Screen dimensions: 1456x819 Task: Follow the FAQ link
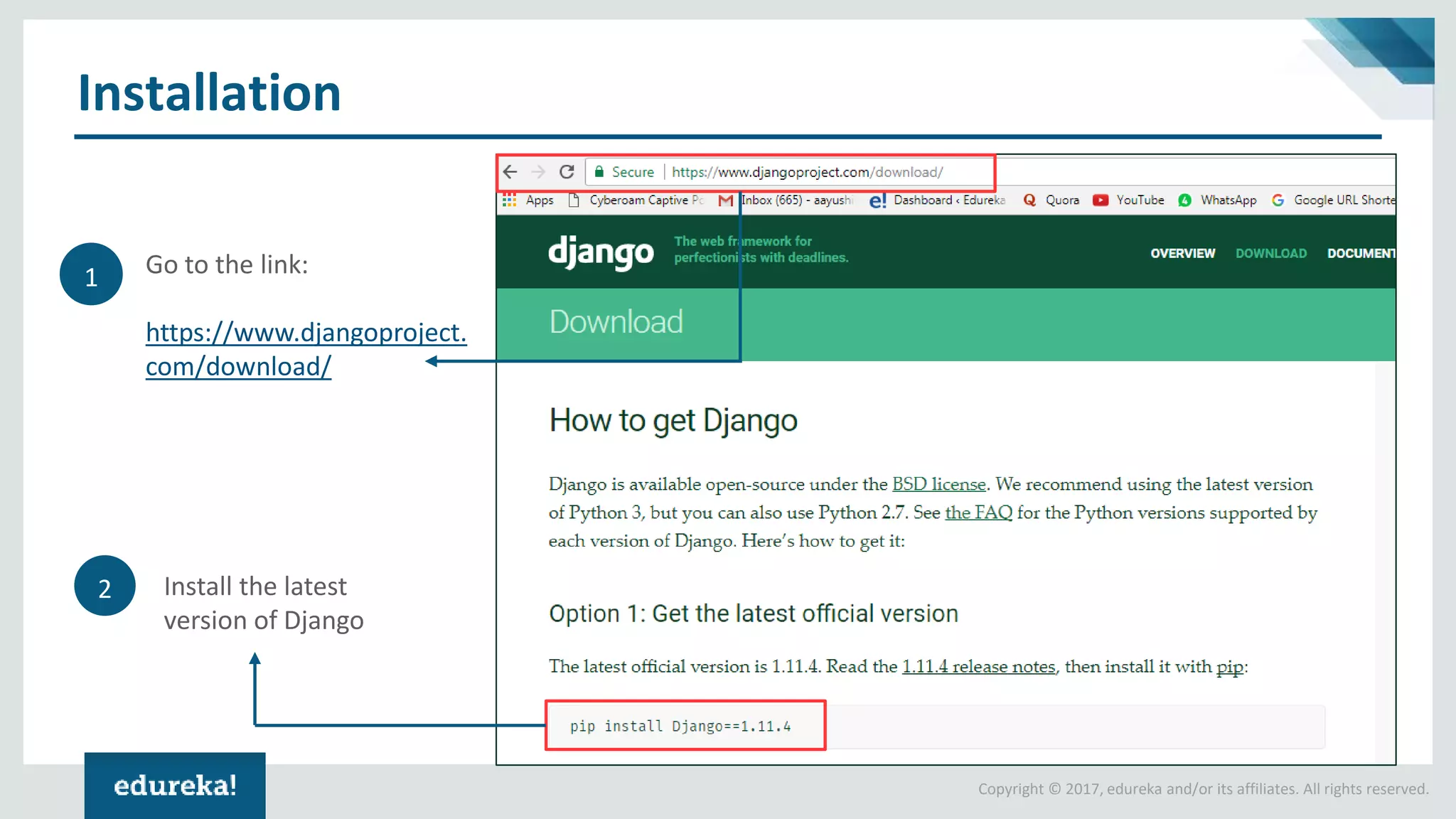pyautogui.click(x=978, y=513)
